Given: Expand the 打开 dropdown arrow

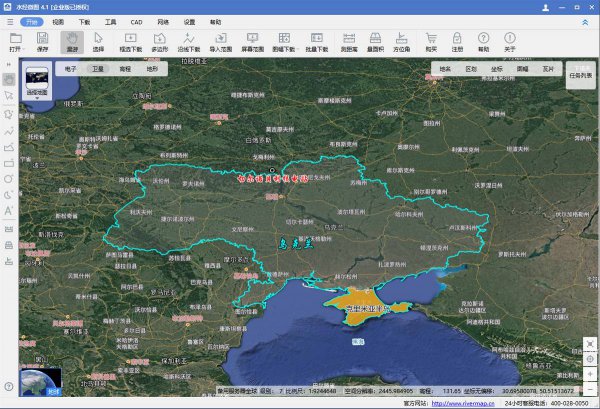Looking at the screenshot, I should 25,48.
